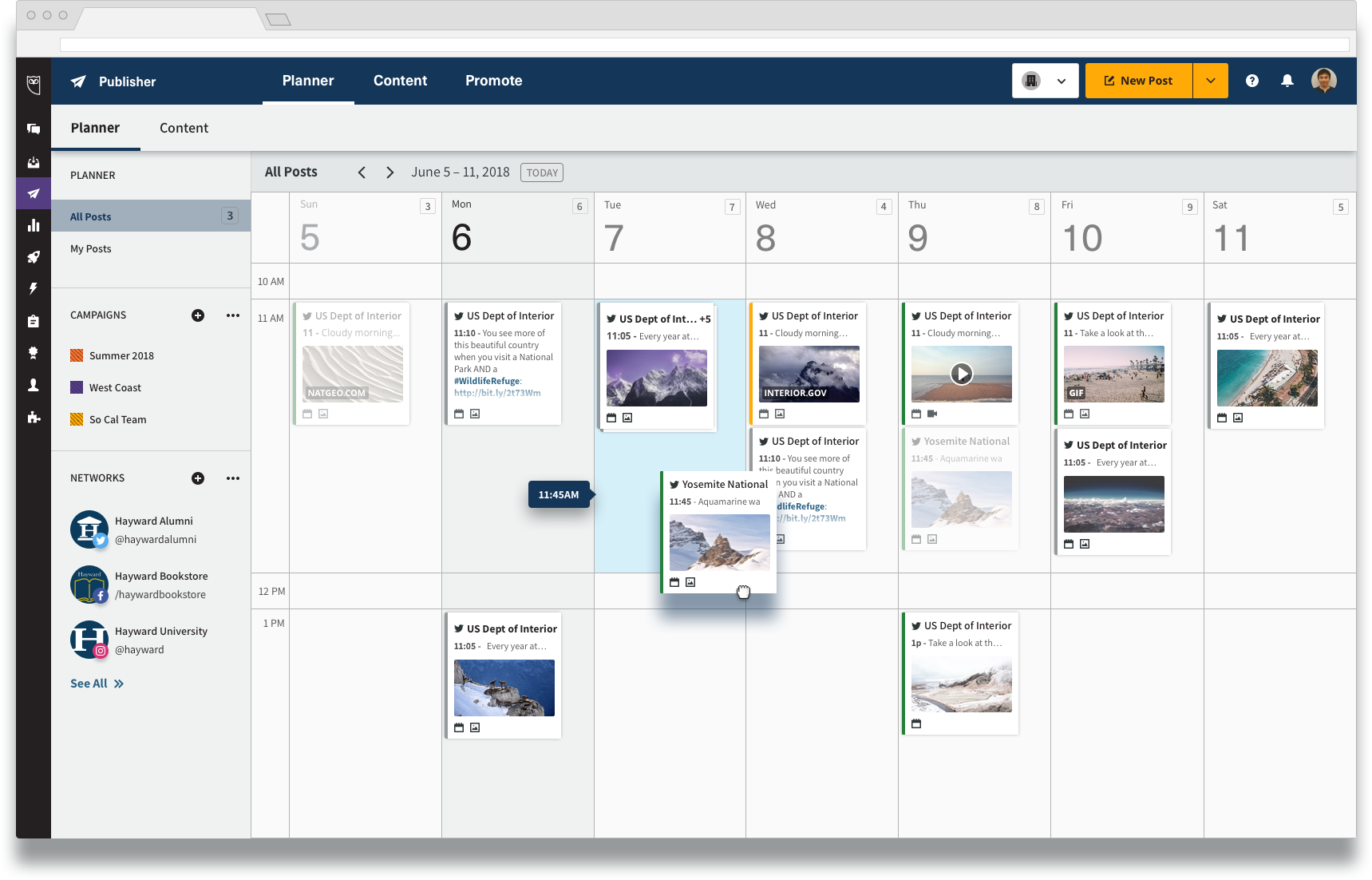Select All Posts in planner list
The width and height of the screenshot is (1372, 880).
[151, 216]
